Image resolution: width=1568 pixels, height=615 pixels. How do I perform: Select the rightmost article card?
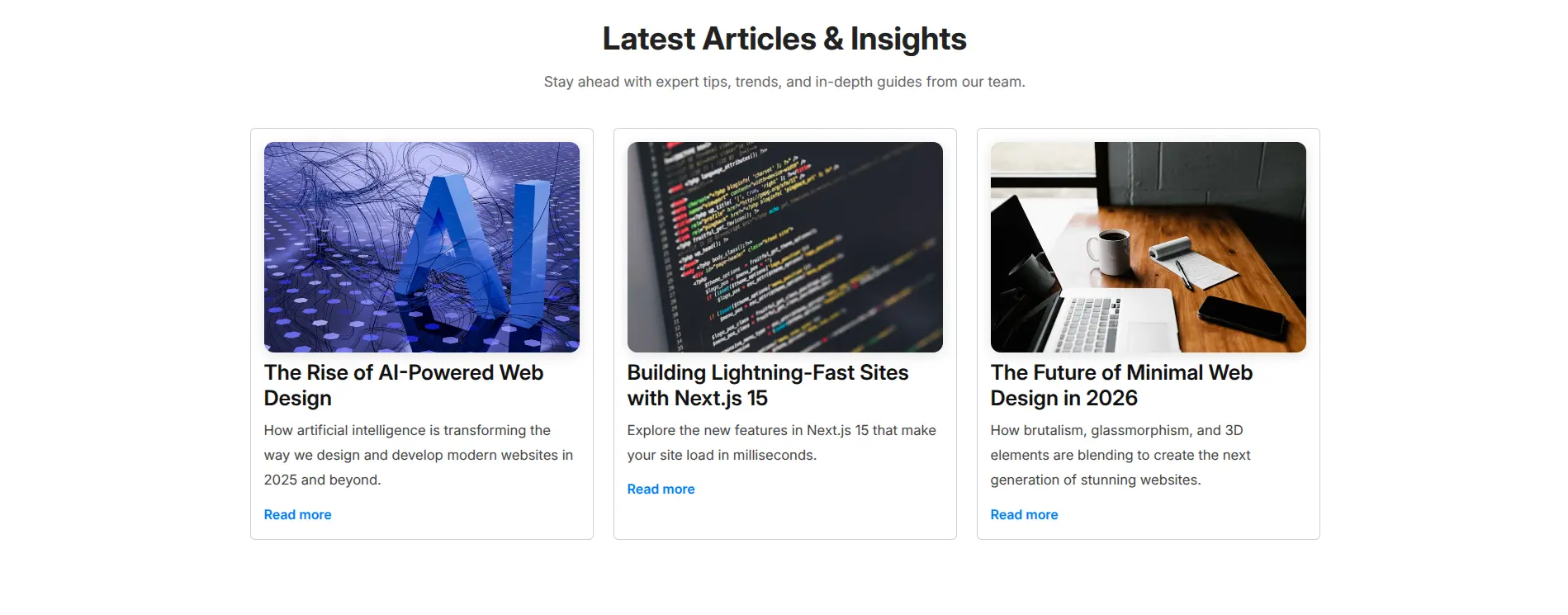pos(1147,334)
